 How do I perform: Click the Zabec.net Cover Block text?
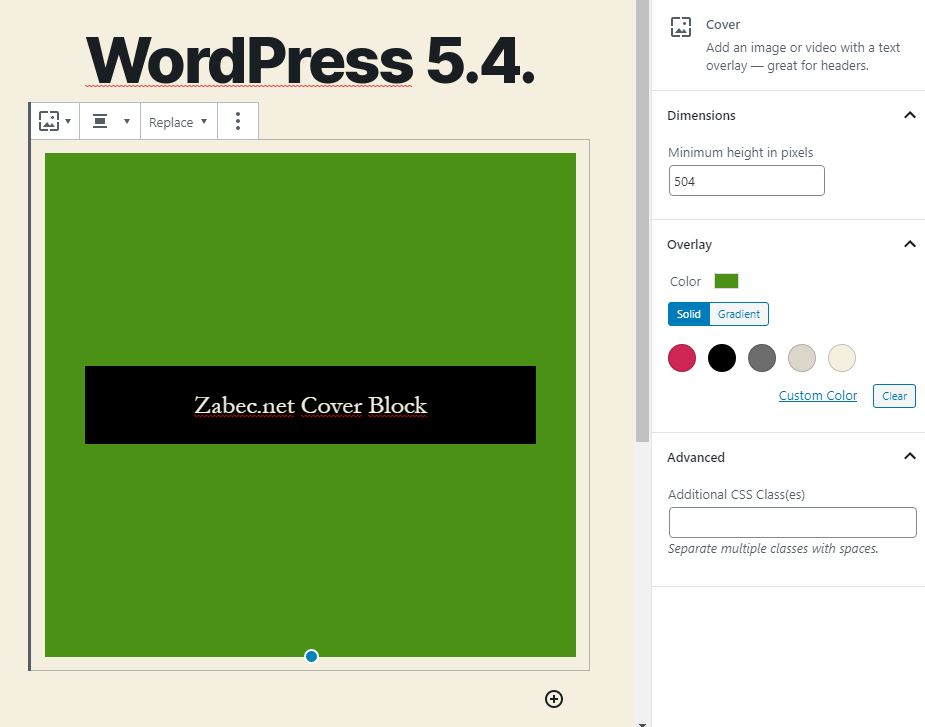pyautogui.click(x=310, y=405)
